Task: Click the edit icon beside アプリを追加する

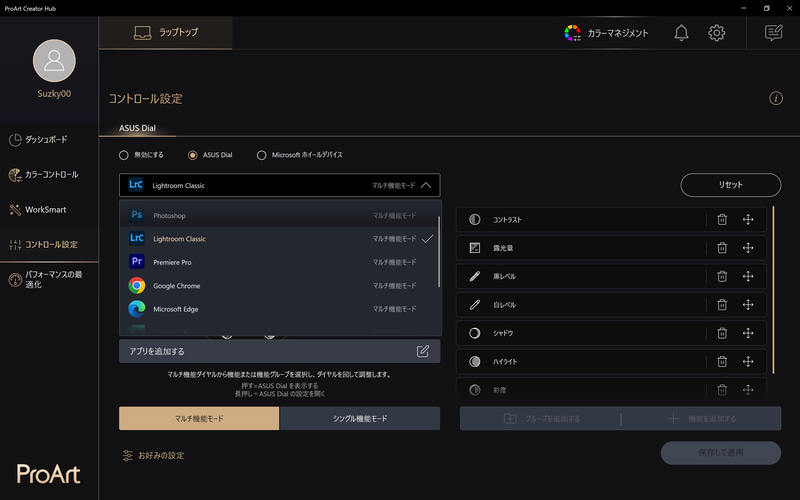Action: click(422, 351)
